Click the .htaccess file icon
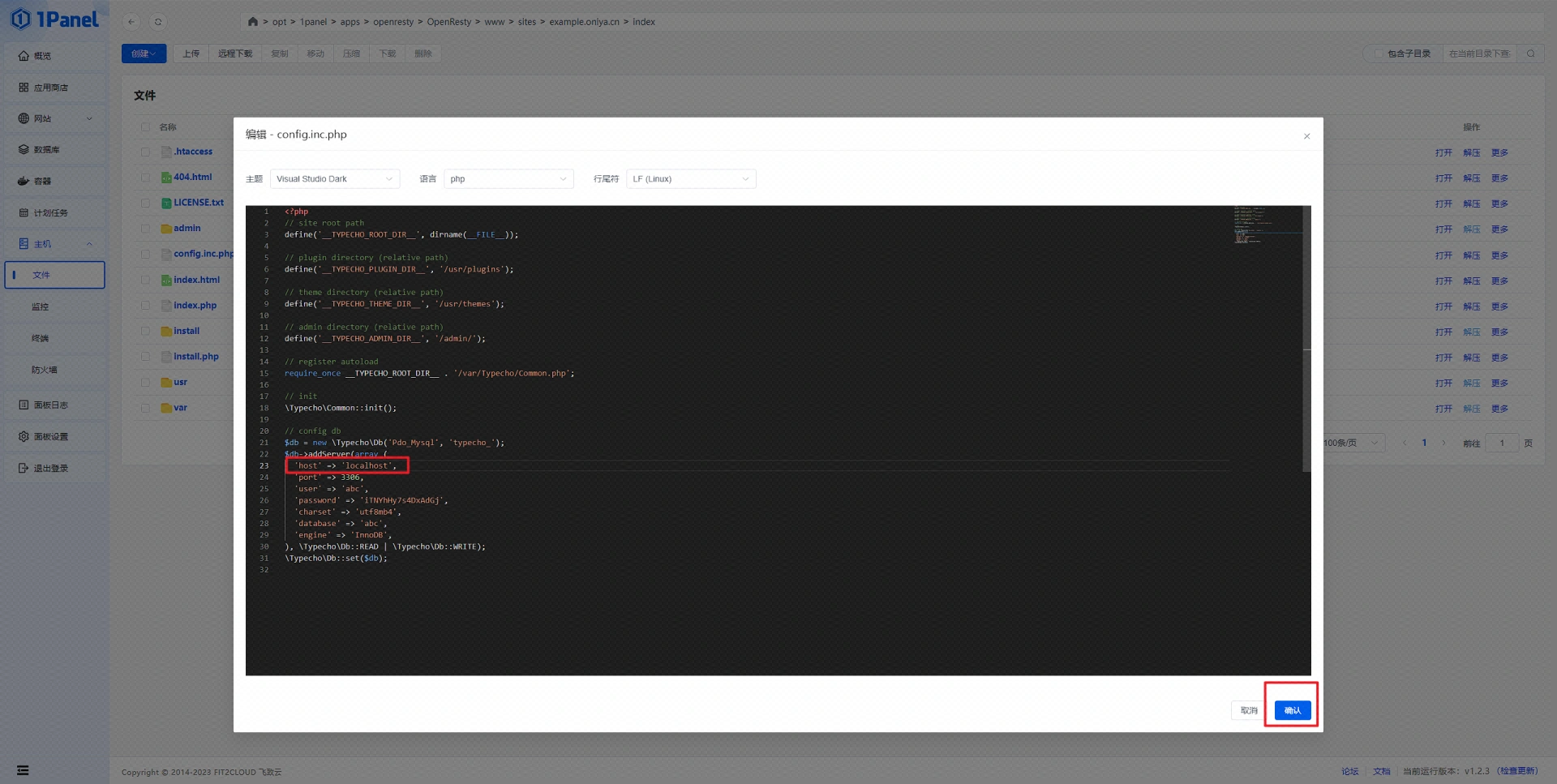The height and width of the screenshot is (784, 1557). pyautogui.click(x=166, y=152)
